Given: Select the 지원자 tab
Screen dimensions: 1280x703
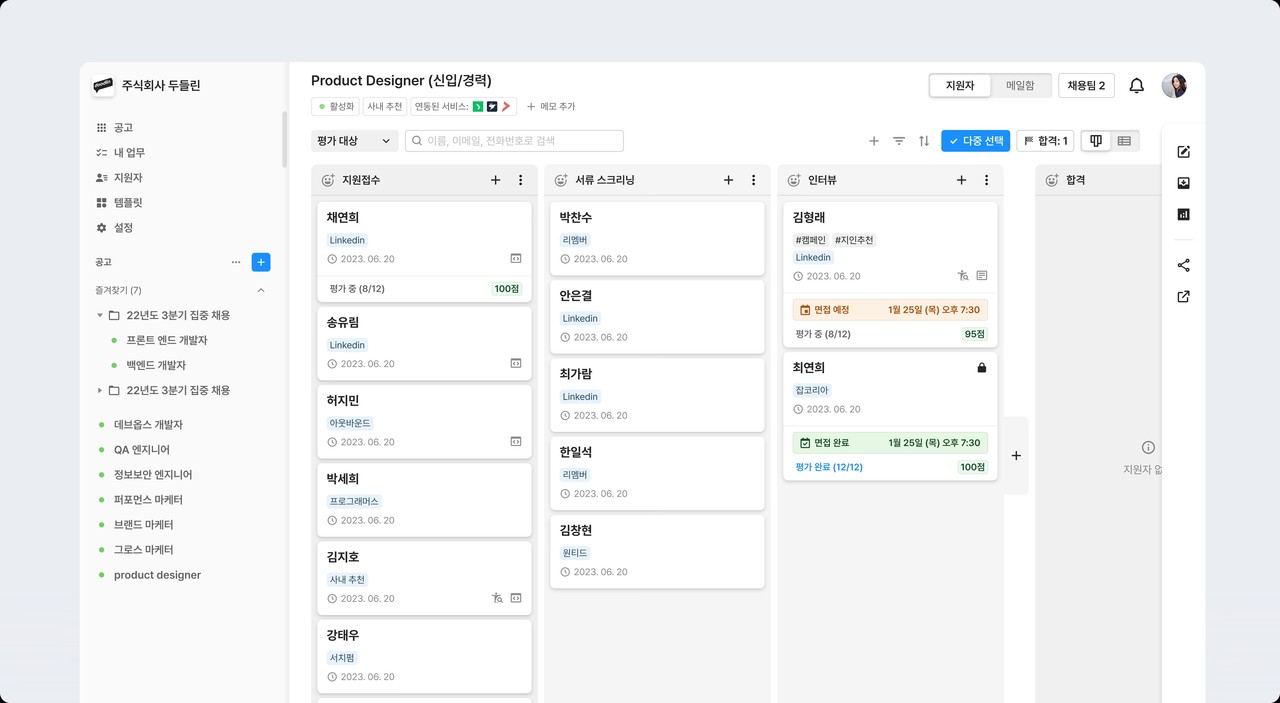Looking at the screenshot, I should tap(959, 85).
